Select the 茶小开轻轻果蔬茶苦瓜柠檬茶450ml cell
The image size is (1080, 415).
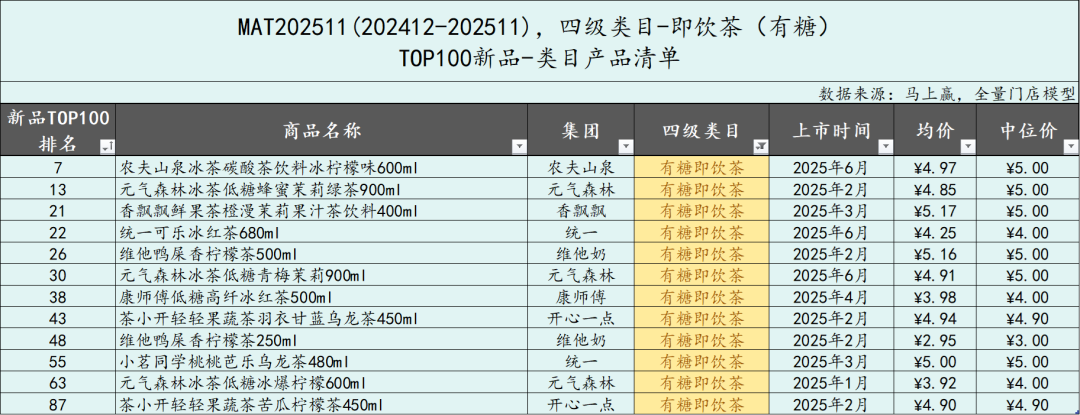click(250, 405)
